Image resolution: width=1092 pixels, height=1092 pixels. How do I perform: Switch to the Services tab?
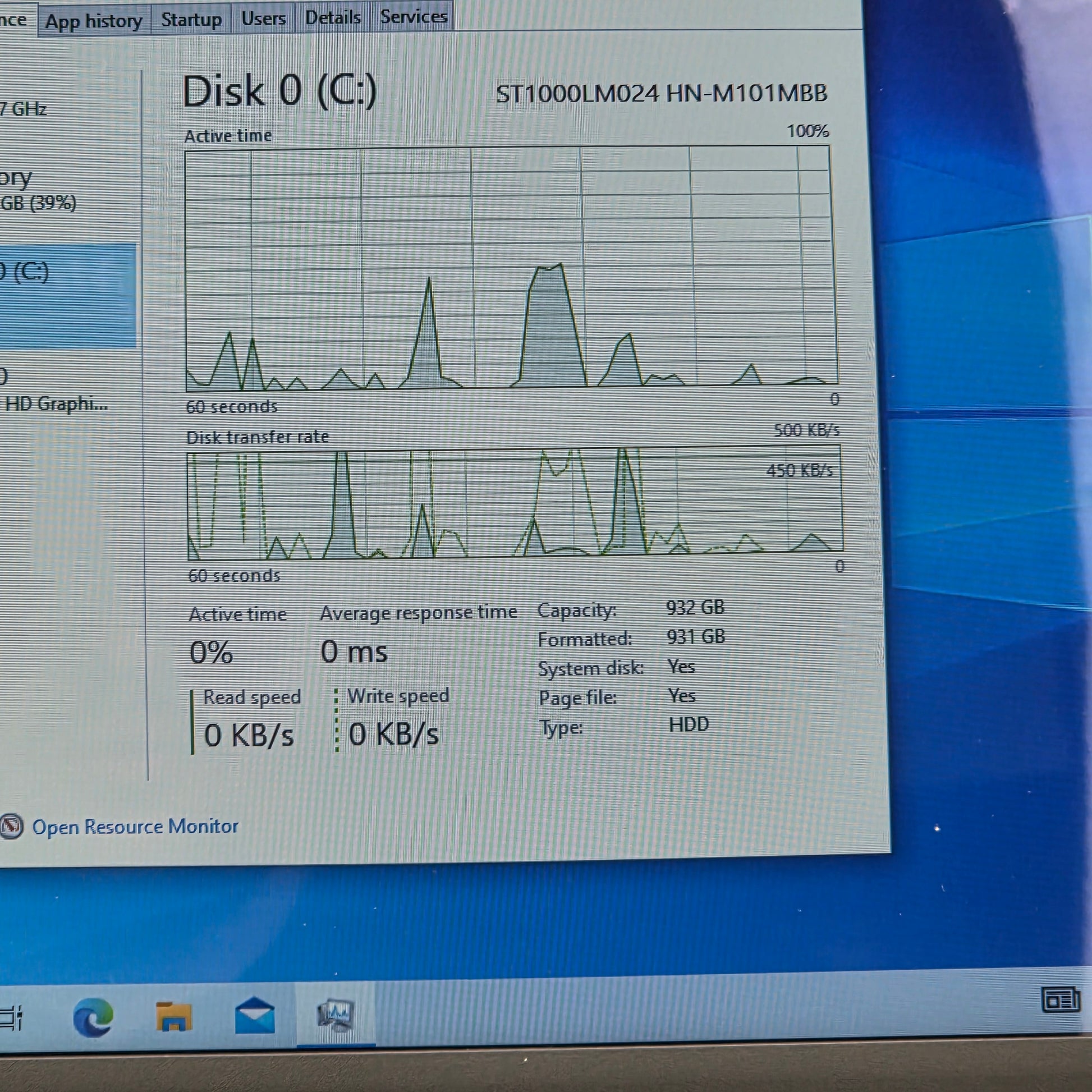(x=413, y=16)
